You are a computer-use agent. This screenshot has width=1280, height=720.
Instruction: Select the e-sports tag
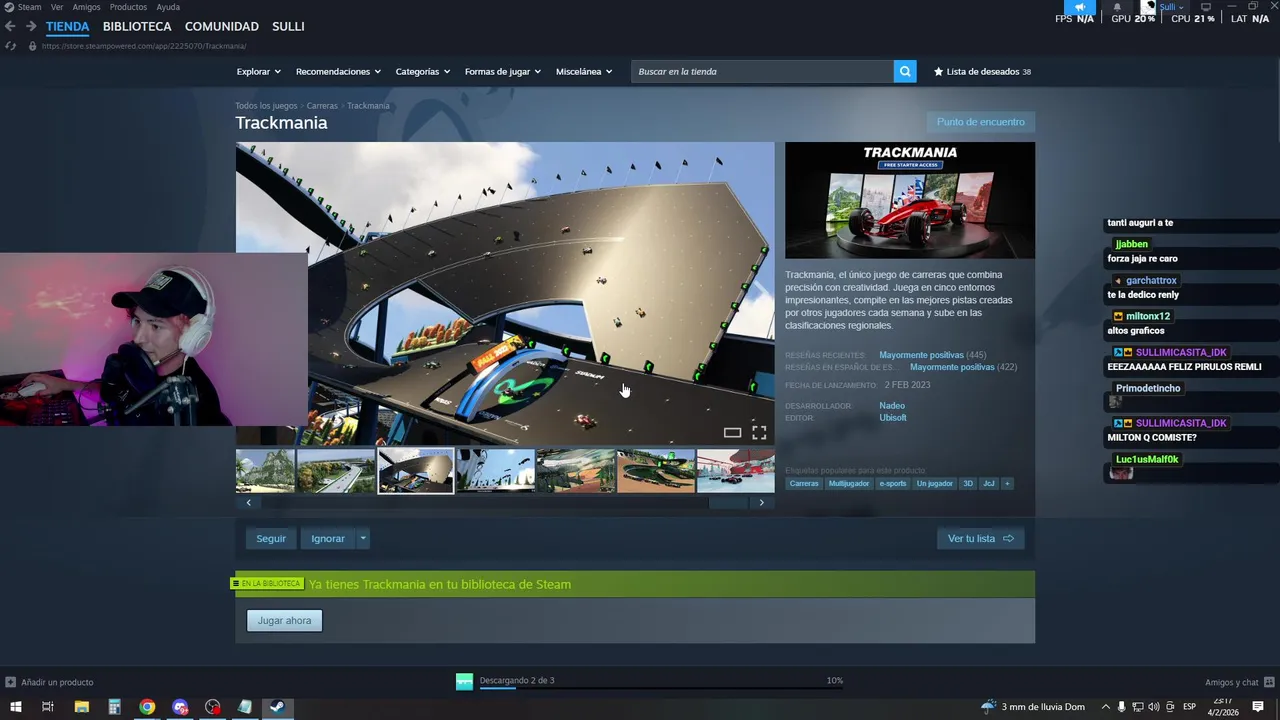click(893, 483)
